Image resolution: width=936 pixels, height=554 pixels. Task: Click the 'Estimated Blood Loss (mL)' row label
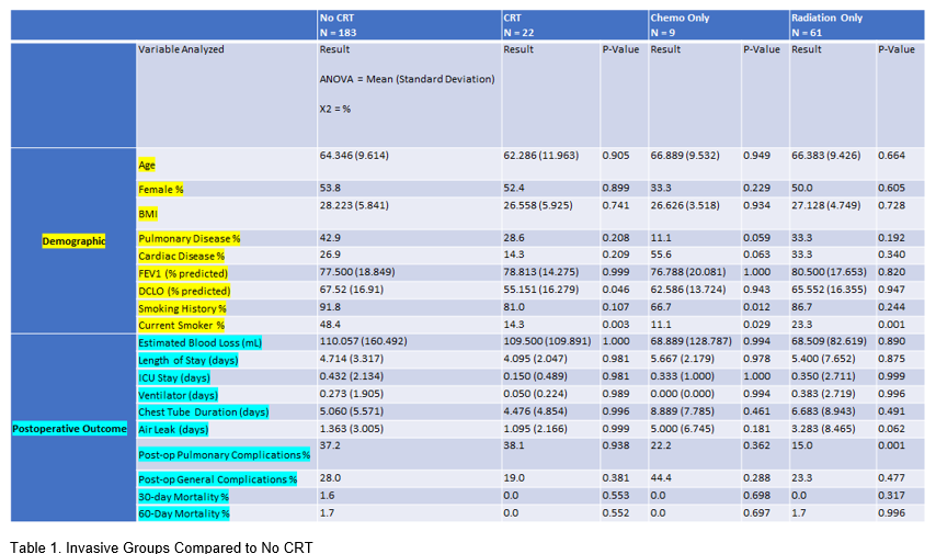click(198, 343)
